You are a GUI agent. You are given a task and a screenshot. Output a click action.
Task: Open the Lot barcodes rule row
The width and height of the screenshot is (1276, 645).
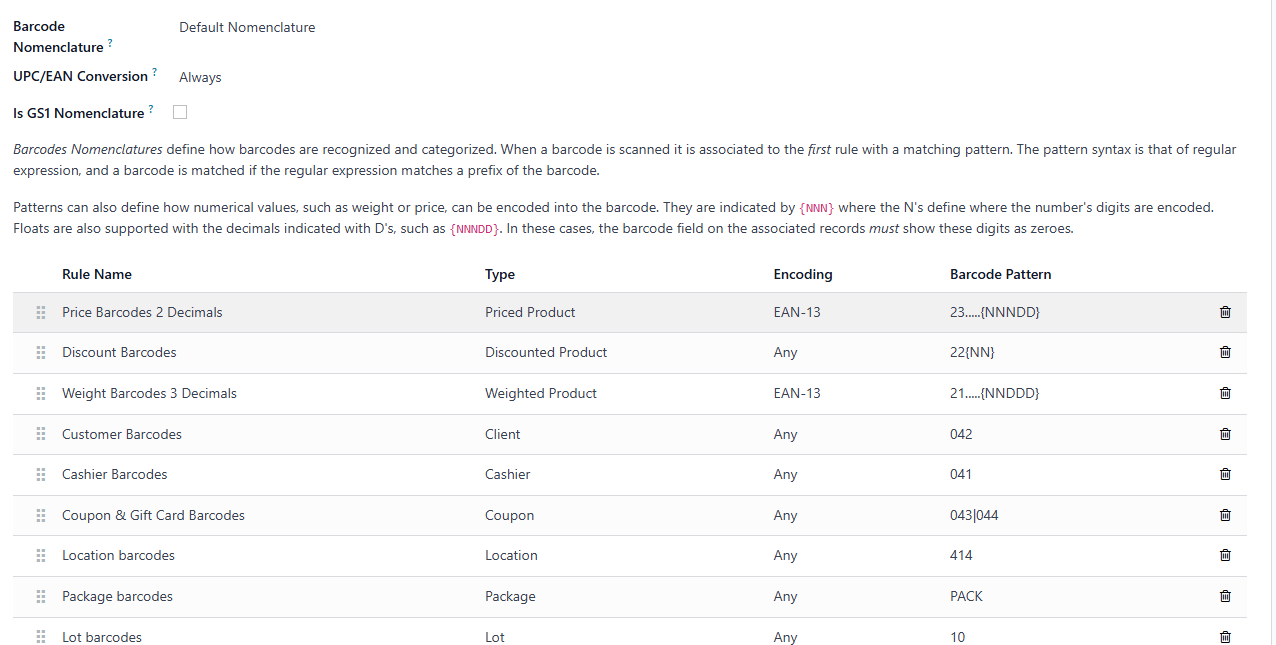(630, 636)
